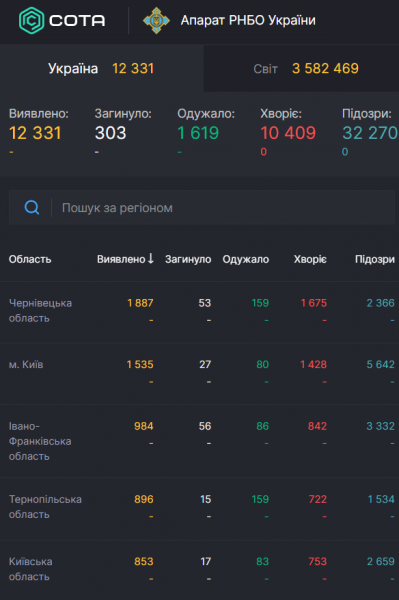The width and height of the screenshot is (399, 600).
Task: Click Чернівецька active cases 1 675
Action: pyautogui.click(x=314, y=303)
